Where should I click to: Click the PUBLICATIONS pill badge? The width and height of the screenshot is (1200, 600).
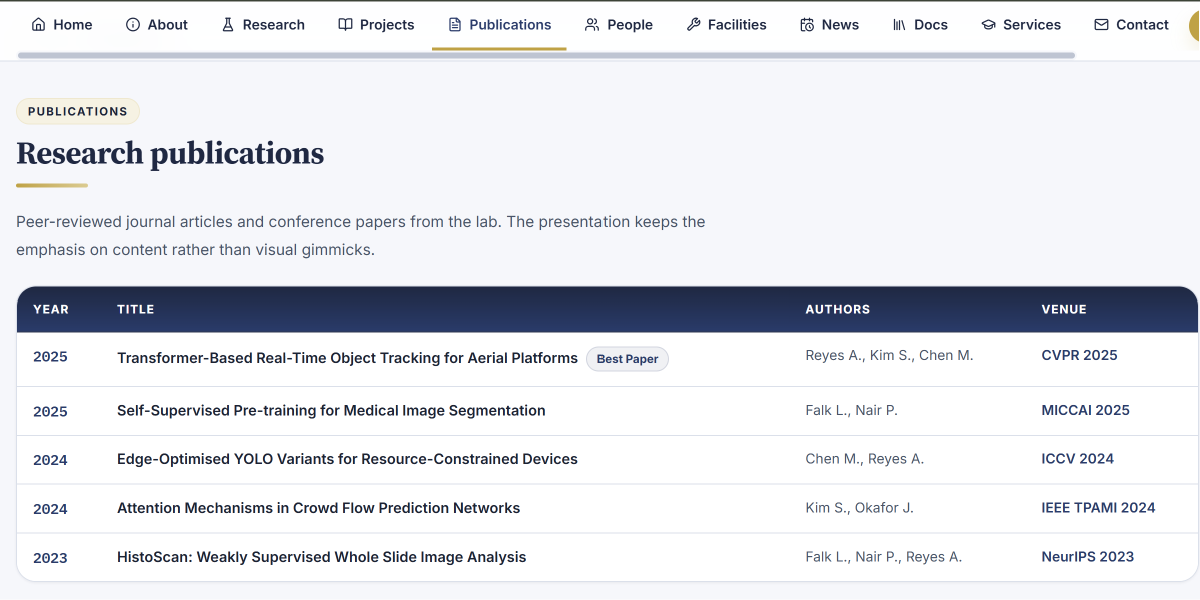tap(78, 111)
